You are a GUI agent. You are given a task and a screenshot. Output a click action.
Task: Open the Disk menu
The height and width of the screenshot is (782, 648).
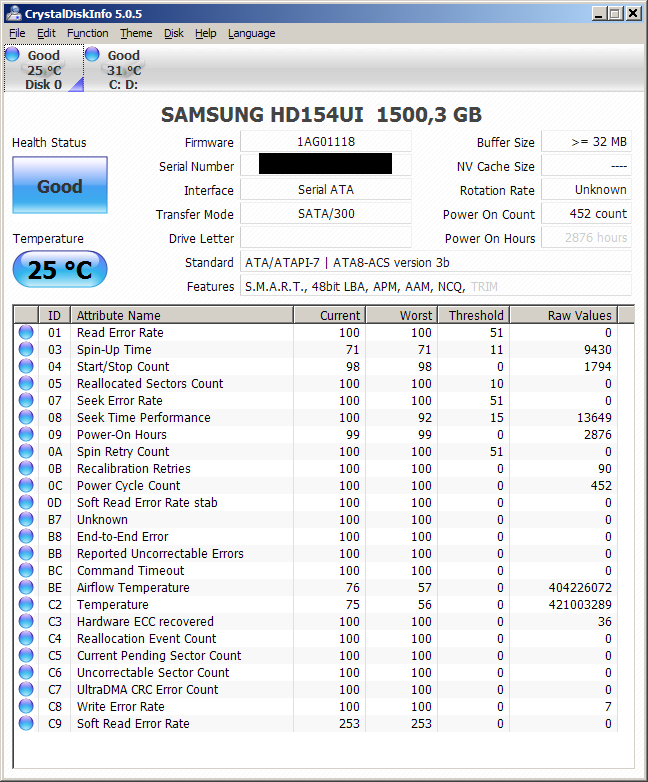click(174, 33)
